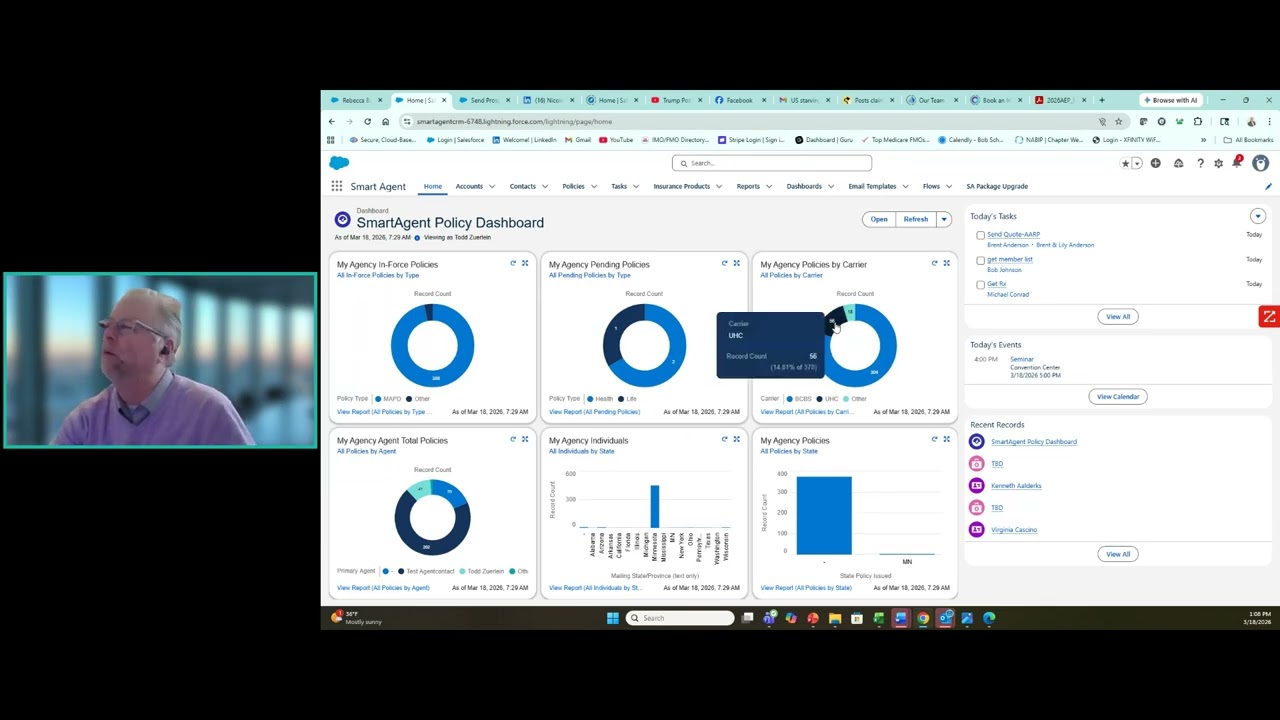The width and height of the screenshot is (1280, 720).
Task: Open the Global Actions plus icon
Action: point(1155,163)
